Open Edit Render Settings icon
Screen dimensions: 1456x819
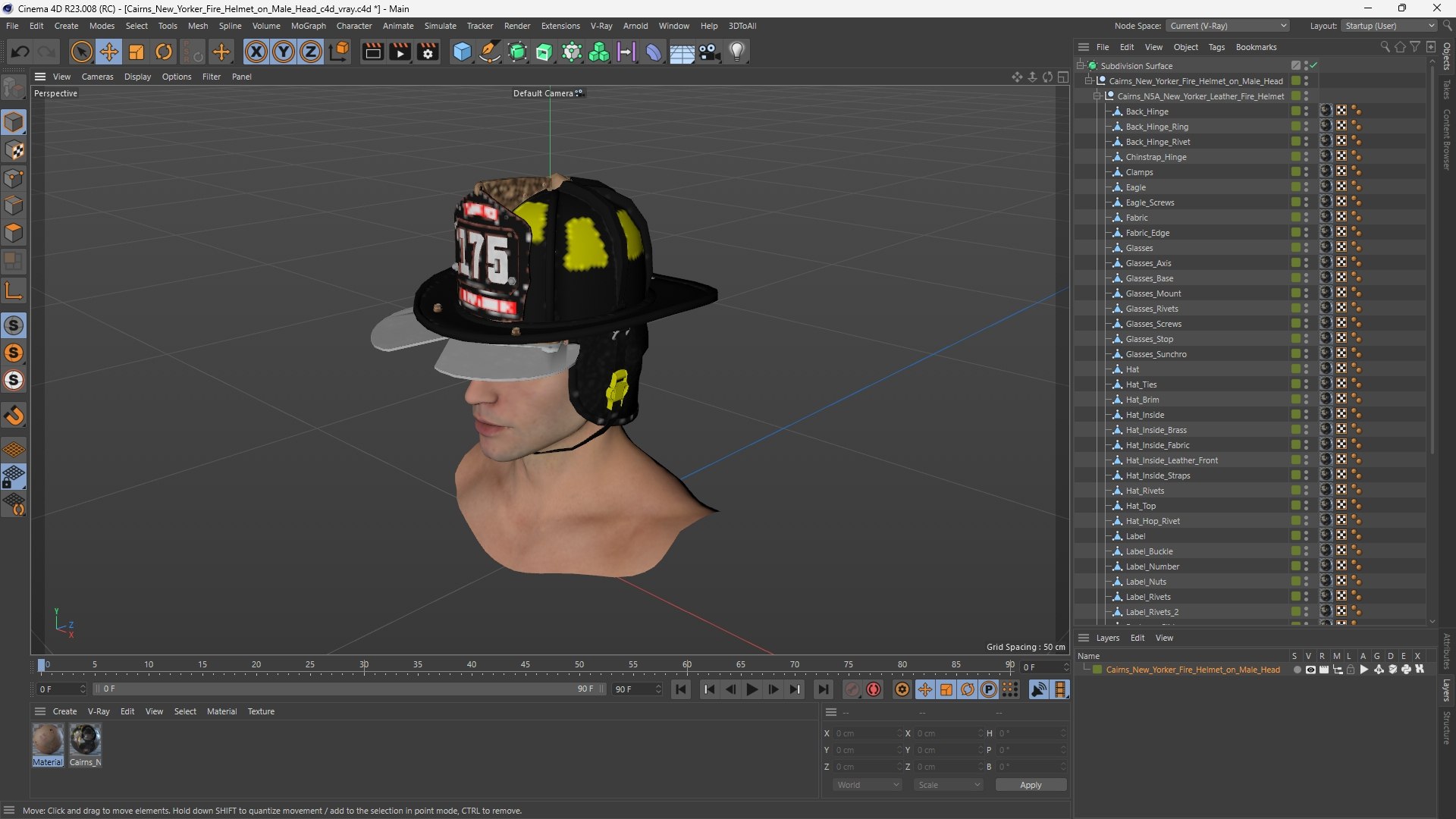(428, 52)
